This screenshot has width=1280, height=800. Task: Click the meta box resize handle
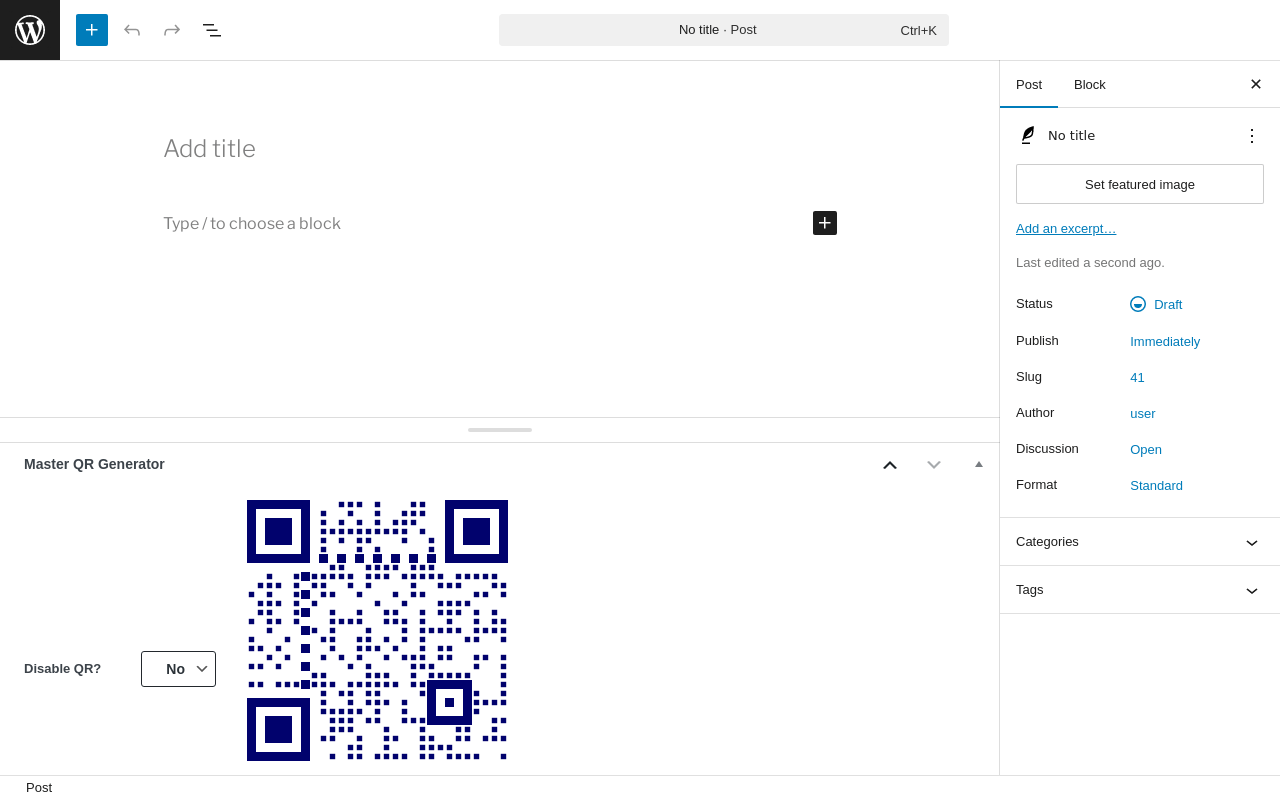pos(500,430)
